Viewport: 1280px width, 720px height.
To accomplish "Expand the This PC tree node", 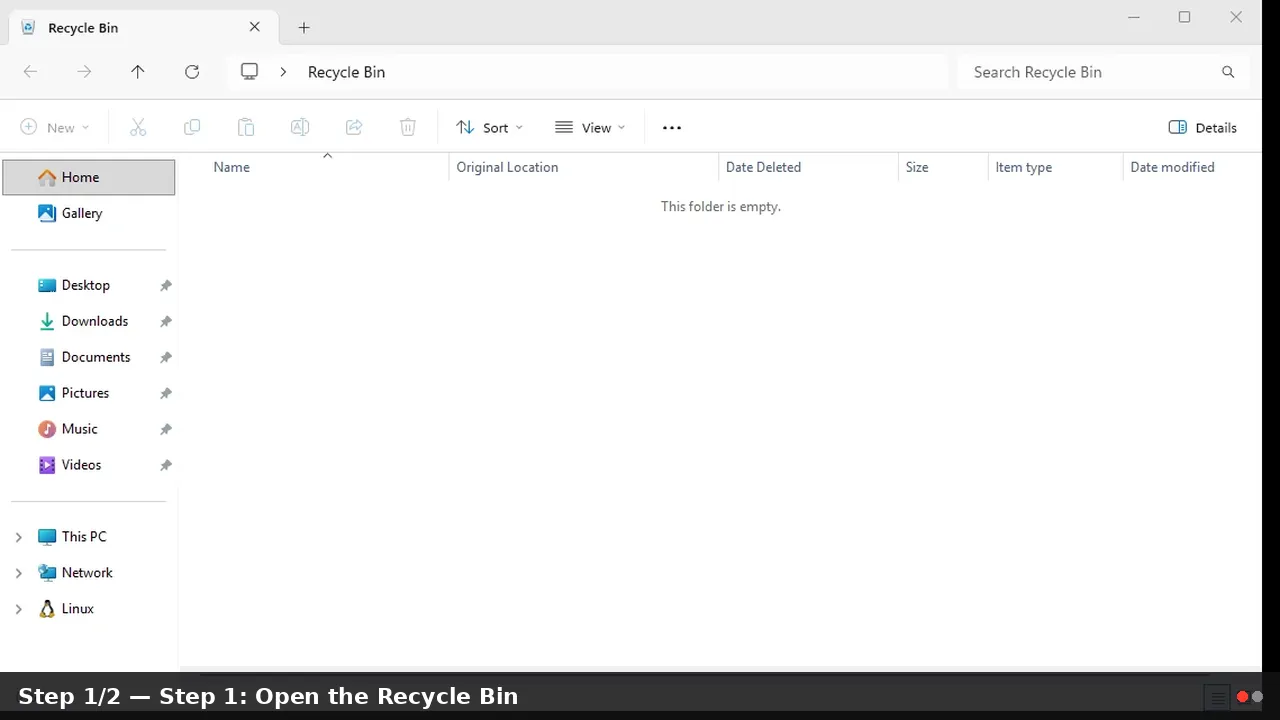I will click(18, 537).
